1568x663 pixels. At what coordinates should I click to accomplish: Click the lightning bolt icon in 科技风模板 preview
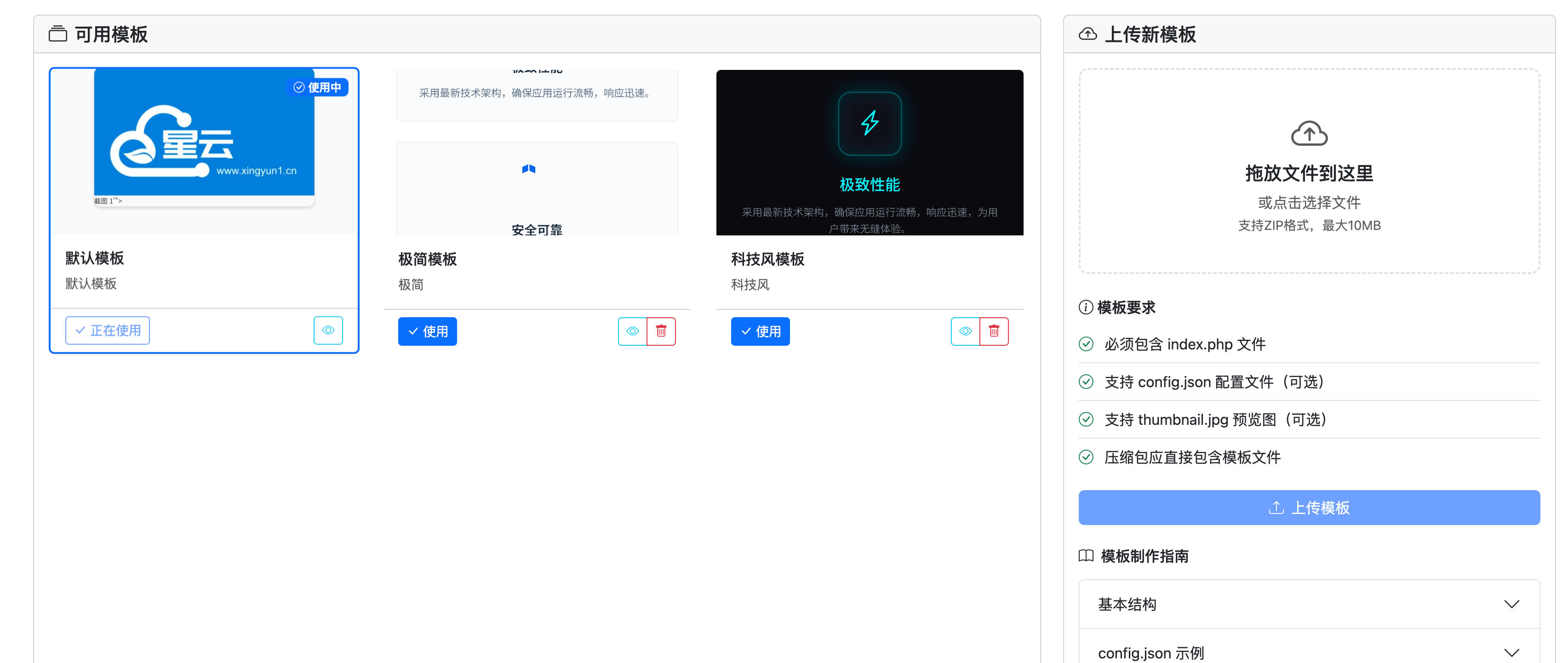pyautogui.click(x=870, y=123)
